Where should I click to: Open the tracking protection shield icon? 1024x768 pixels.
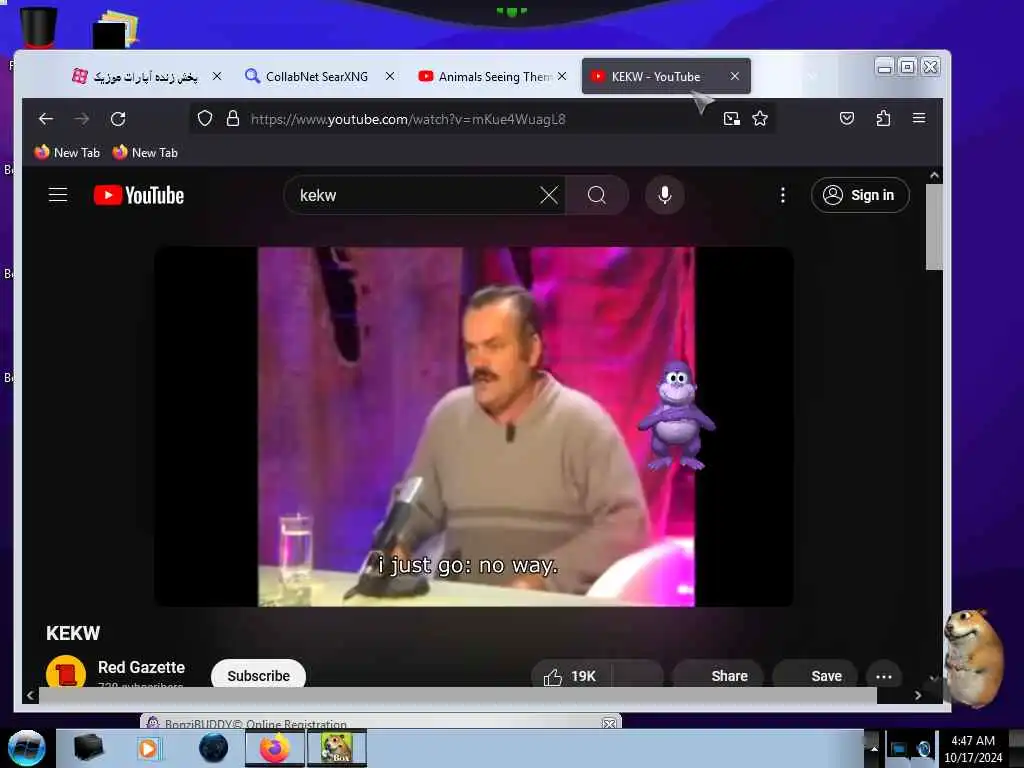click(x=205, y=119)
